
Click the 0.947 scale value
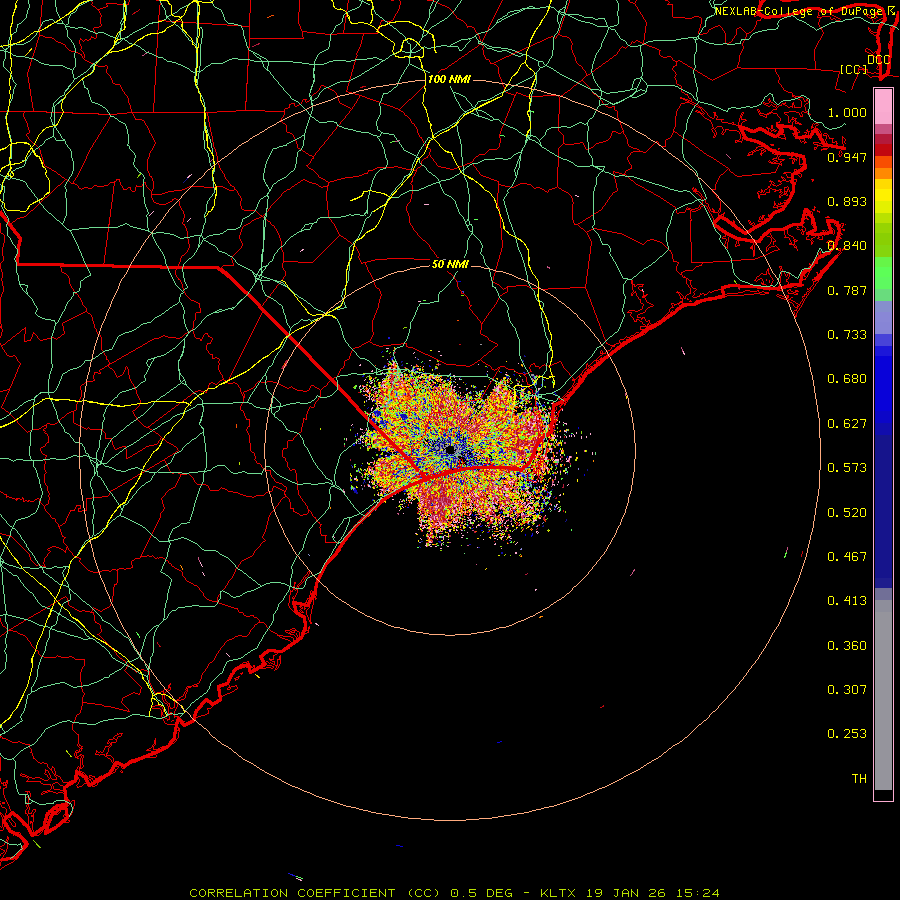(847, 157)
